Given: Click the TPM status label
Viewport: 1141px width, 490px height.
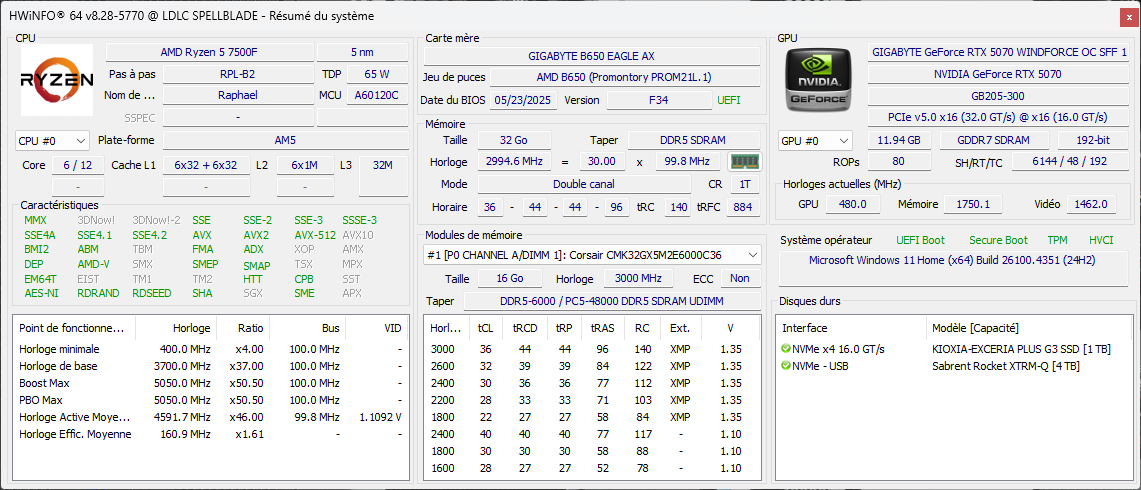Looking at the screenshot, I should (x=1058, y=240).
